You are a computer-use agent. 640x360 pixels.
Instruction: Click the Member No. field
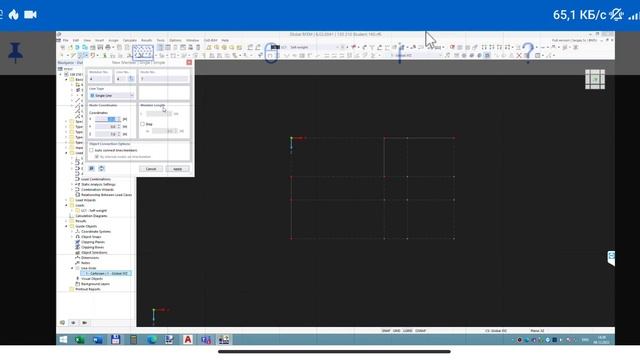(x=99, y=79)
